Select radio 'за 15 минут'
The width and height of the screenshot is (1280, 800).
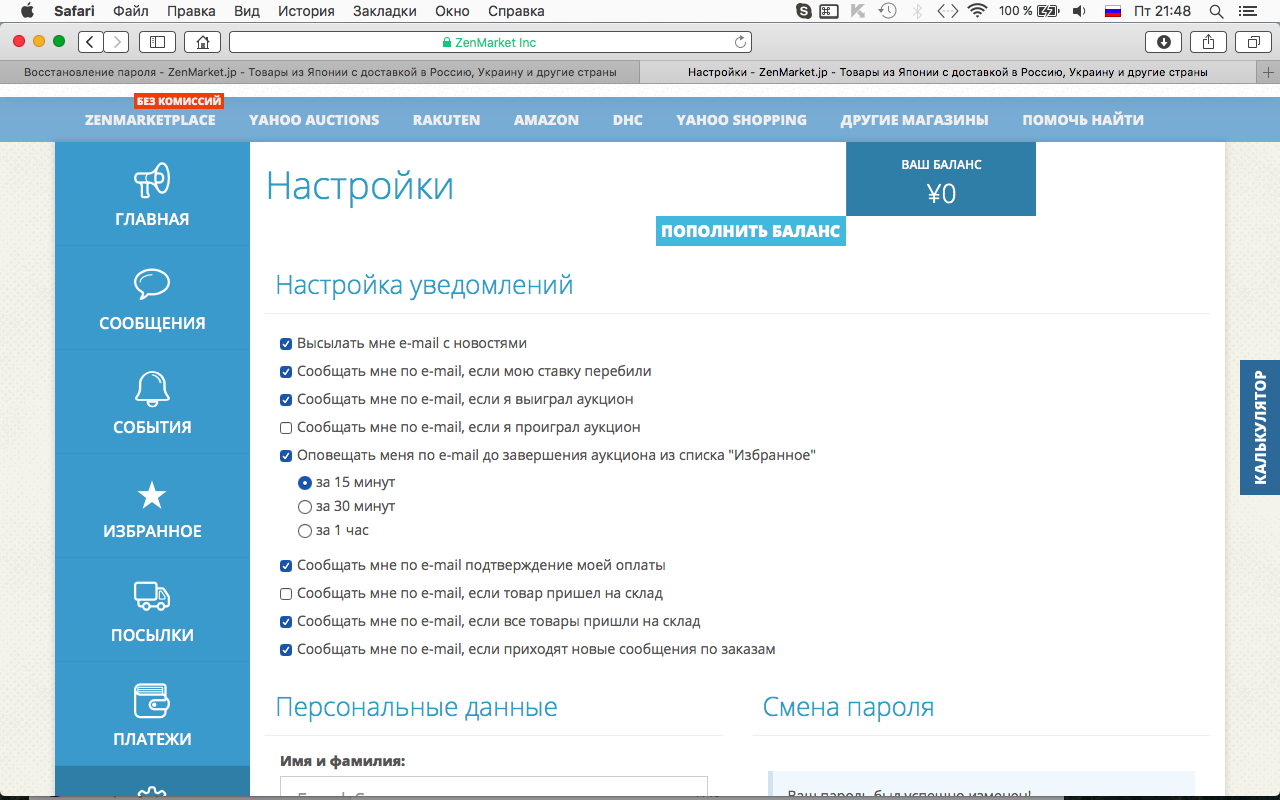[x=305, y=483]
